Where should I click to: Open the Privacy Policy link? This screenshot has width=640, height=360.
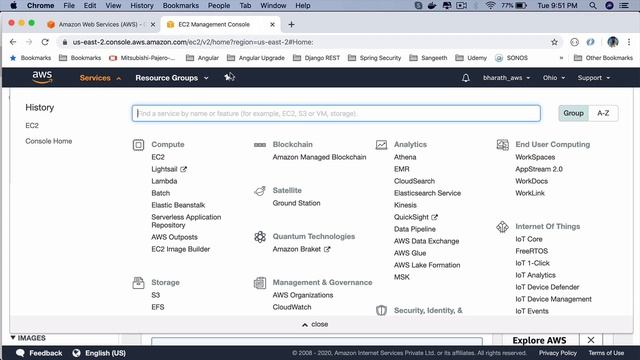coord(558,353)
